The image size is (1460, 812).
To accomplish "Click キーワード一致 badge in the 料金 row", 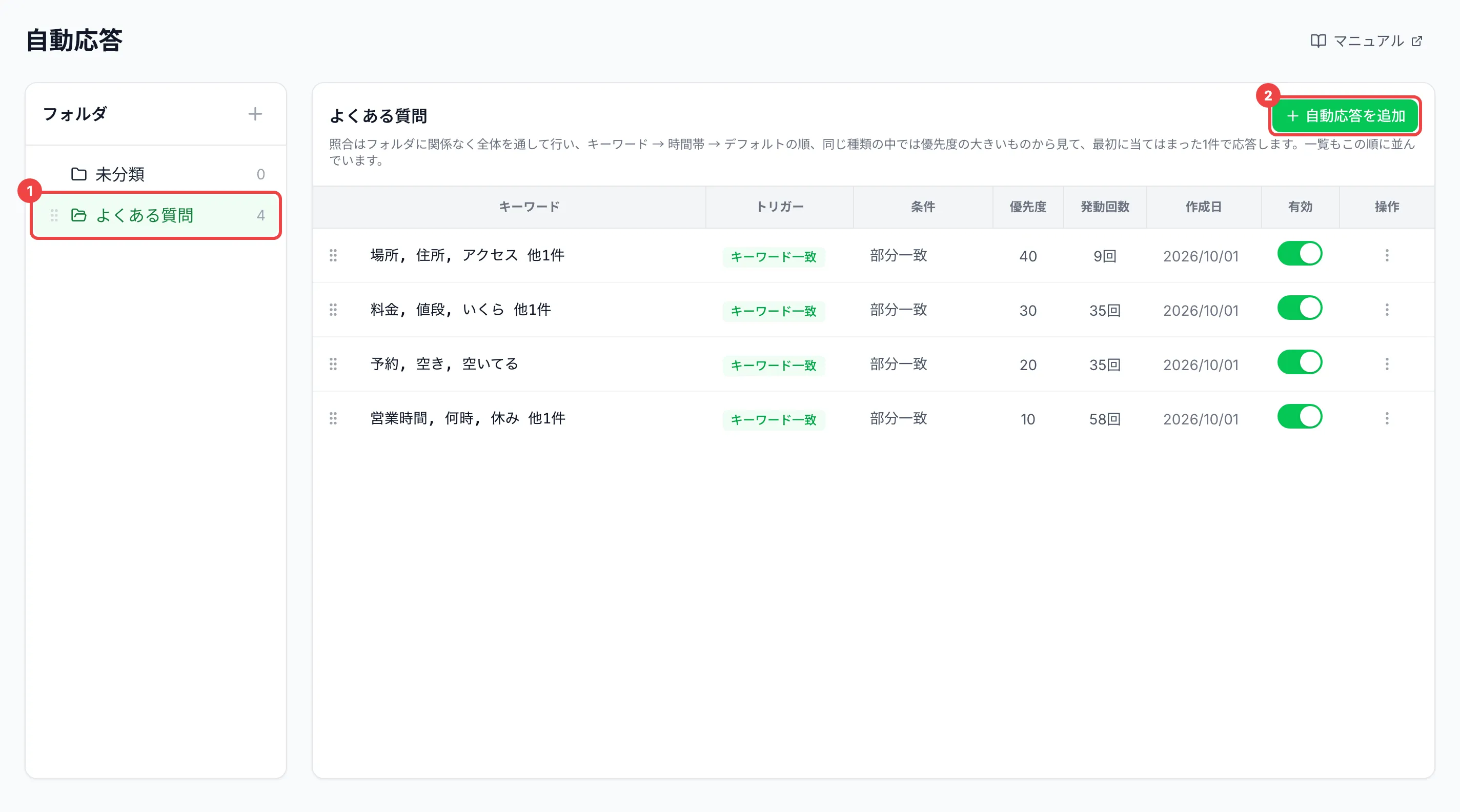I will tap(774, 311).
